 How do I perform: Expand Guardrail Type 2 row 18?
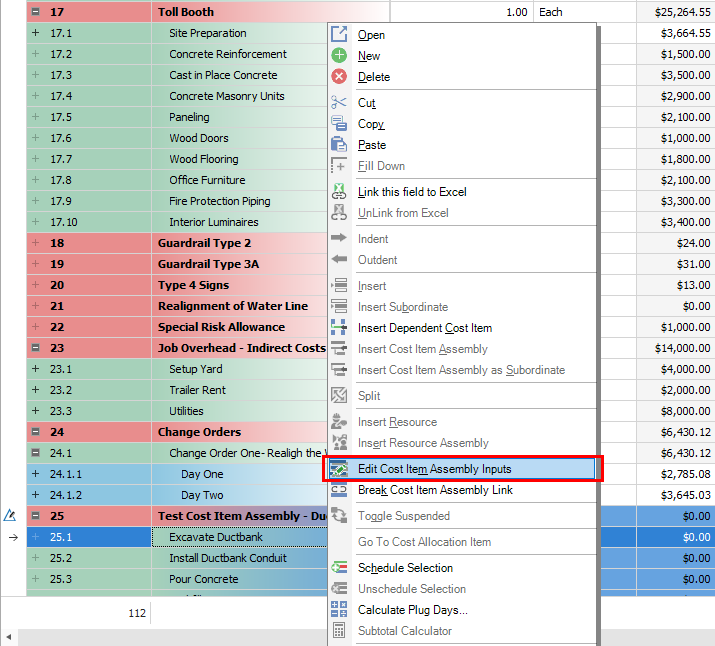[36, 243]
